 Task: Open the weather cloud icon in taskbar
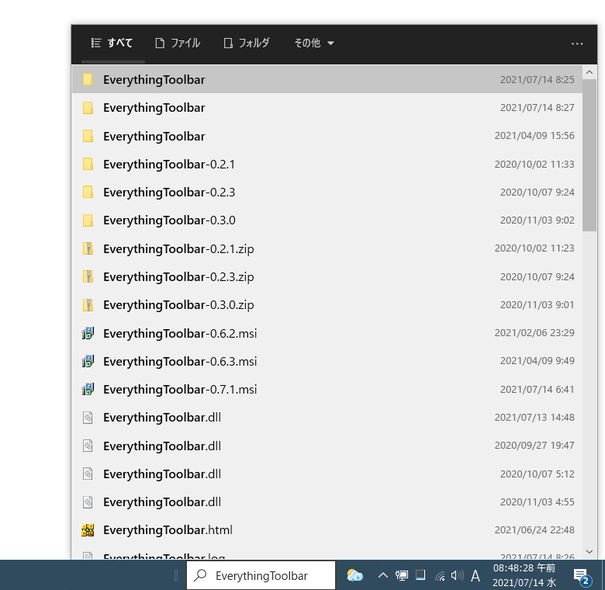[355, 575]
